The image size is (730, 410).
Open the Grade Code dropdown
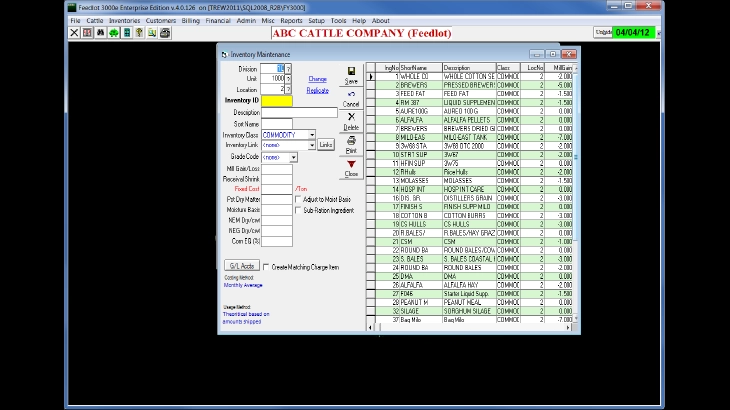pyautogui.click(x=293, y=157)
